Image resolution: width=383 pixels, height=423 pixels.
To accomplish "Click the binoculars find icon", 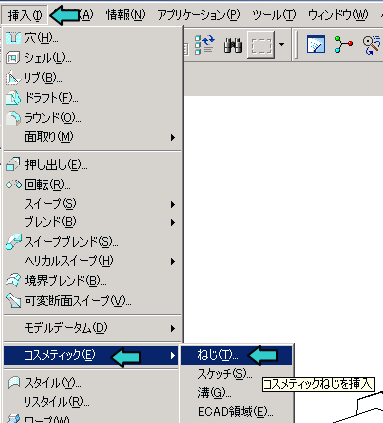I will coord(233,45).
